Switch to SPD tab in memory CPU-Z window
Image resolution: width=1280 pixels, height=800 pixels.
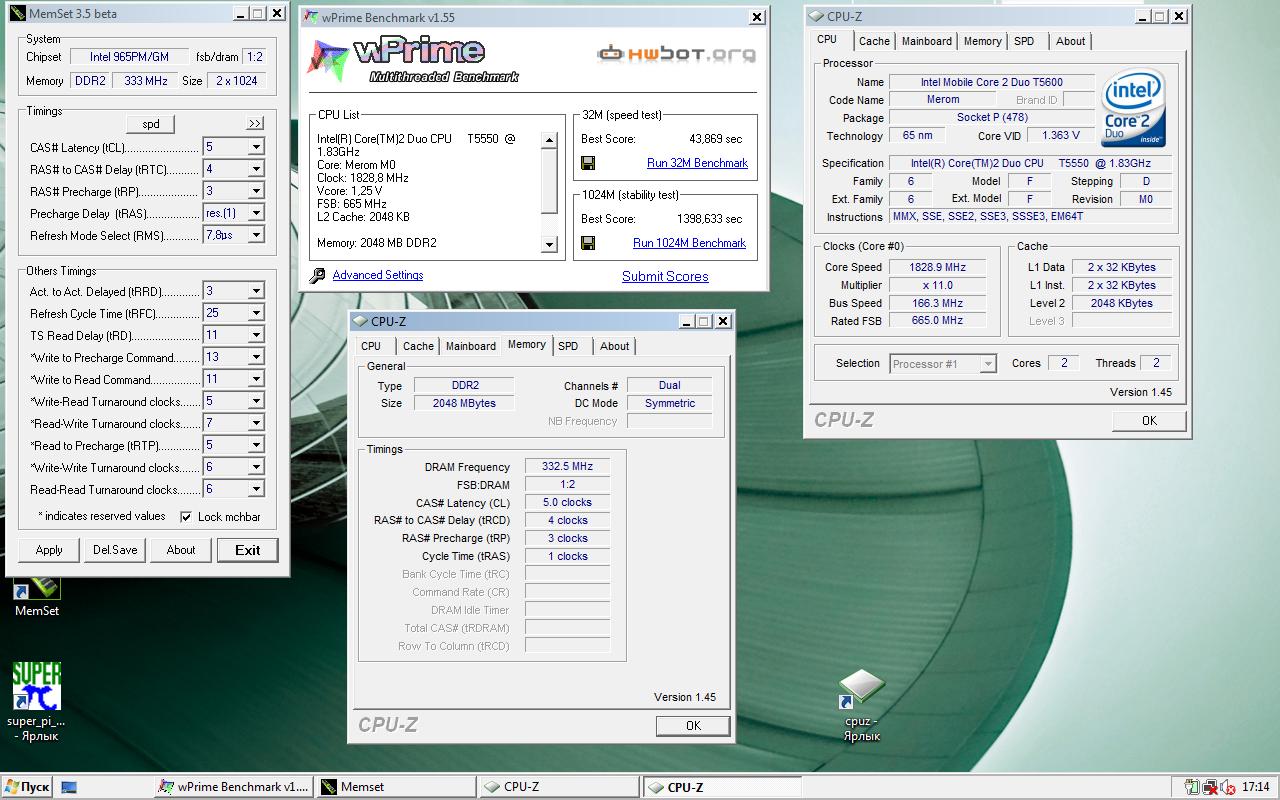(x=568, y=346)
